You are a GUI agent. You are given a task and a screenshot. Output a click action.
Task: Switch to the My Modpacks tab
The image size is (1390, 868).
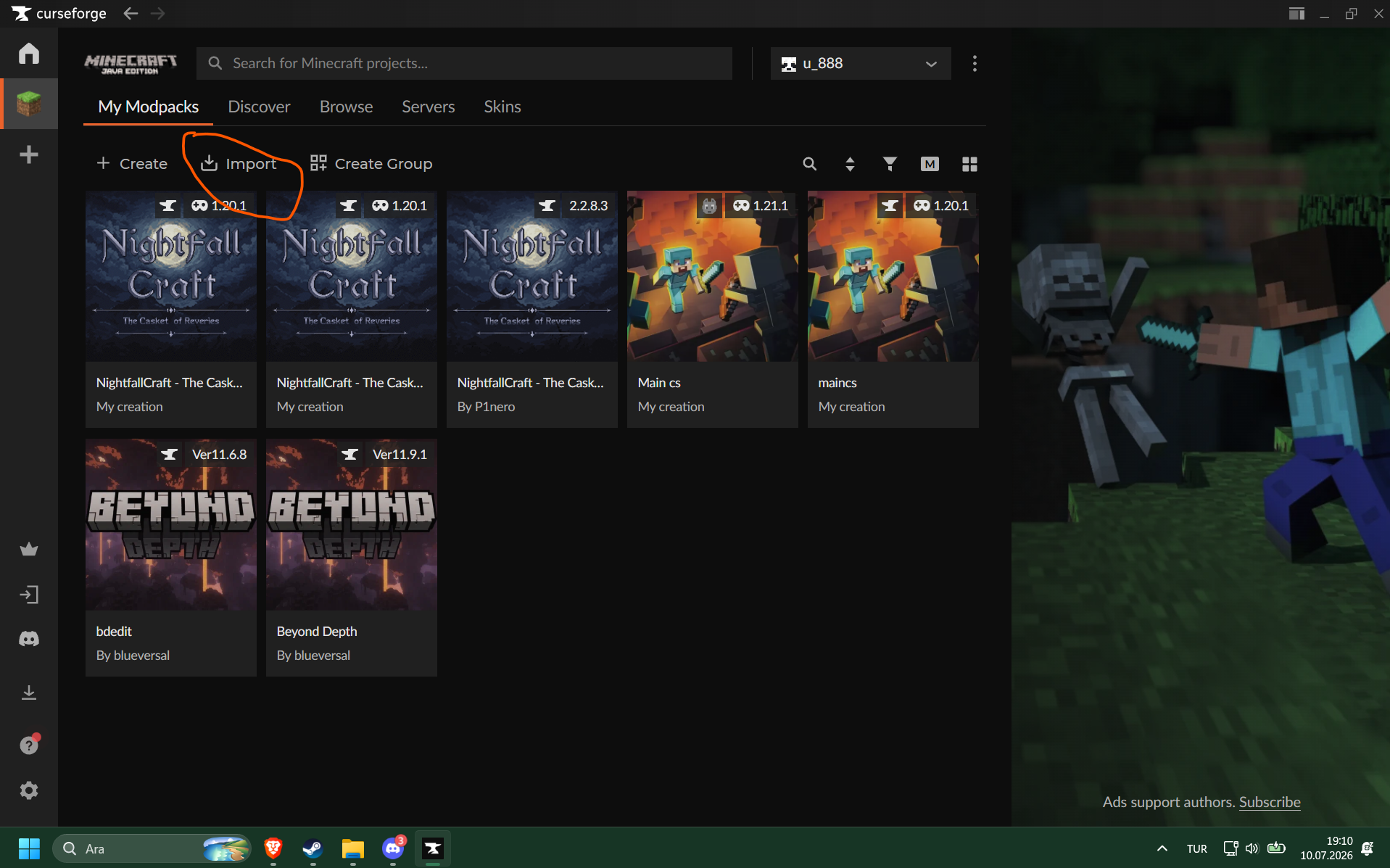(149, 107)
